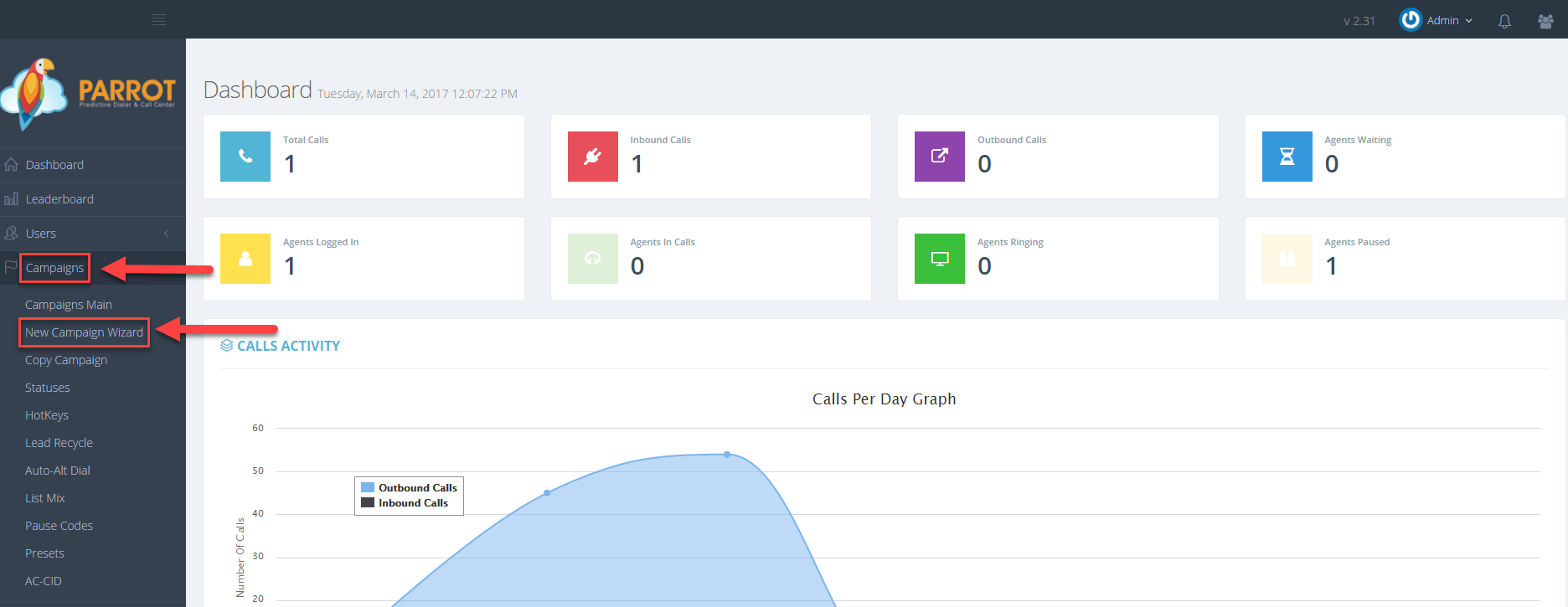Toggle Outbound Calls legend color swatch
The width and height of the screenshot is (1568, 607).
click(x=368, y=487)
